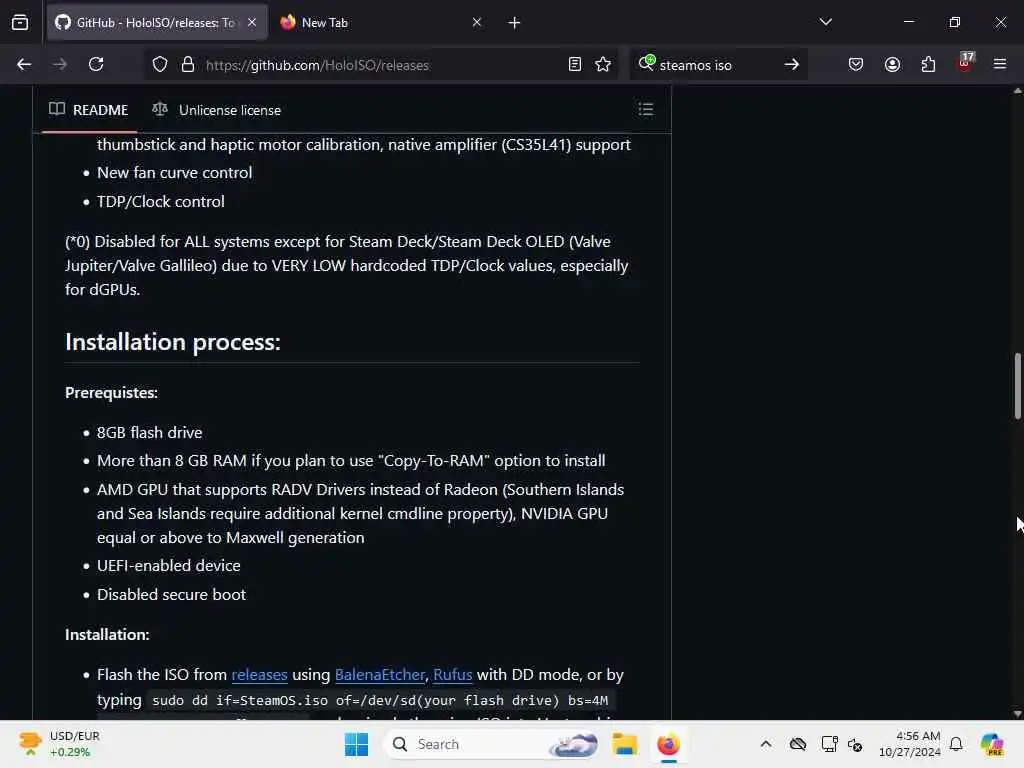Screen dimensions: 1024x768
Task: Click the display network tray icon
Action: (x=829, y=744)
